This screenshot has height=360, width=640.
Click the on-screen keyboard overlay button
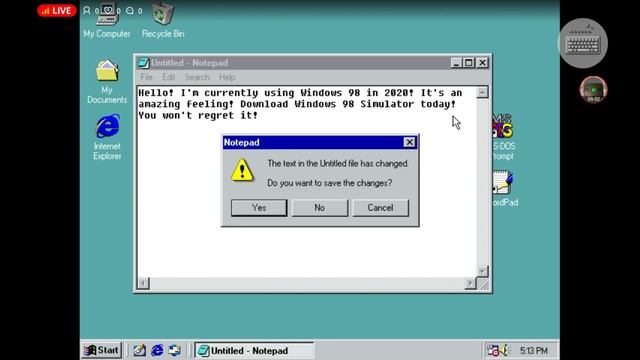point(583,43)
